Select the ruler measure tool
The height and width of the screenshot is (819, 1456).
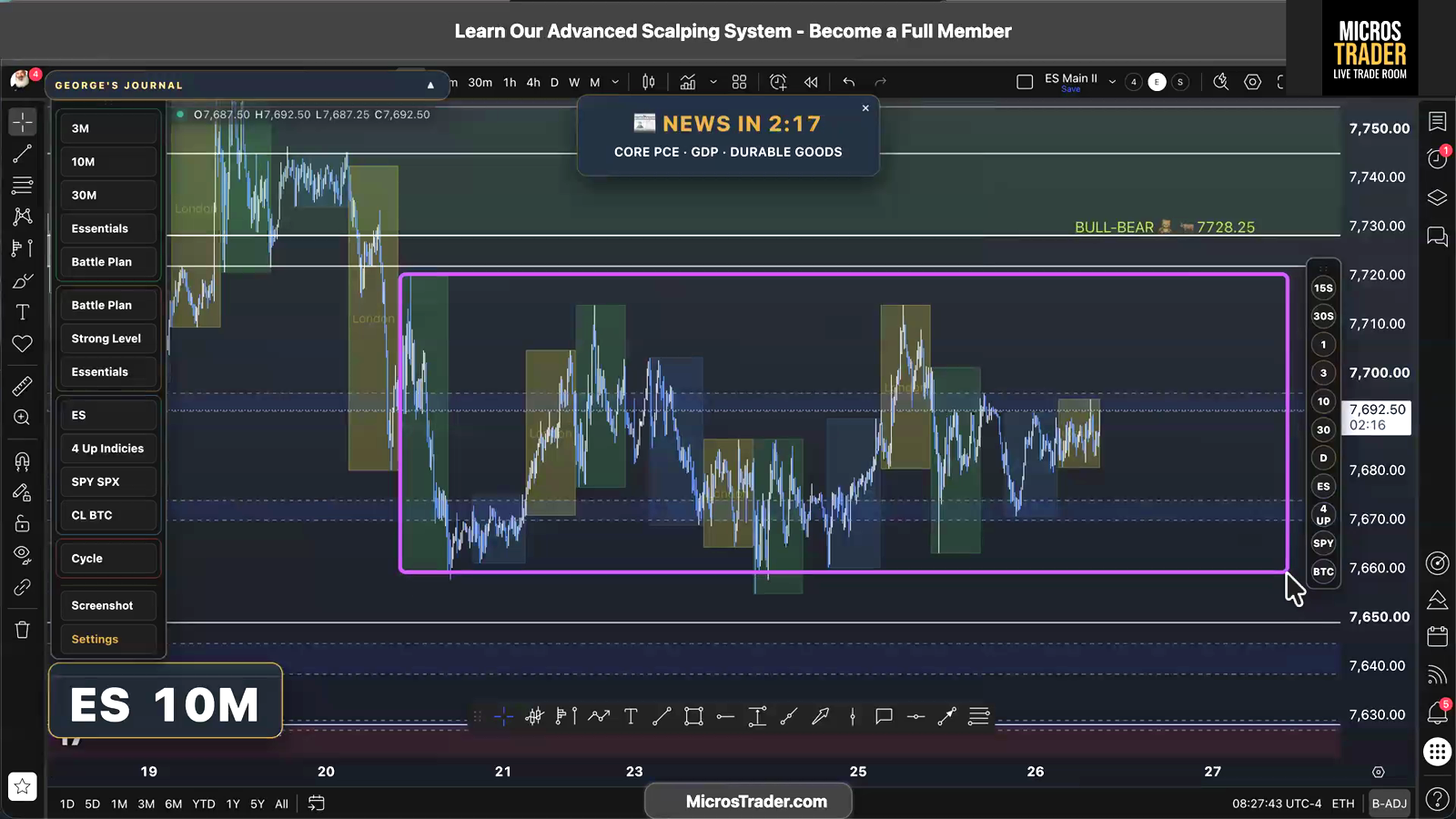(23, 386)
